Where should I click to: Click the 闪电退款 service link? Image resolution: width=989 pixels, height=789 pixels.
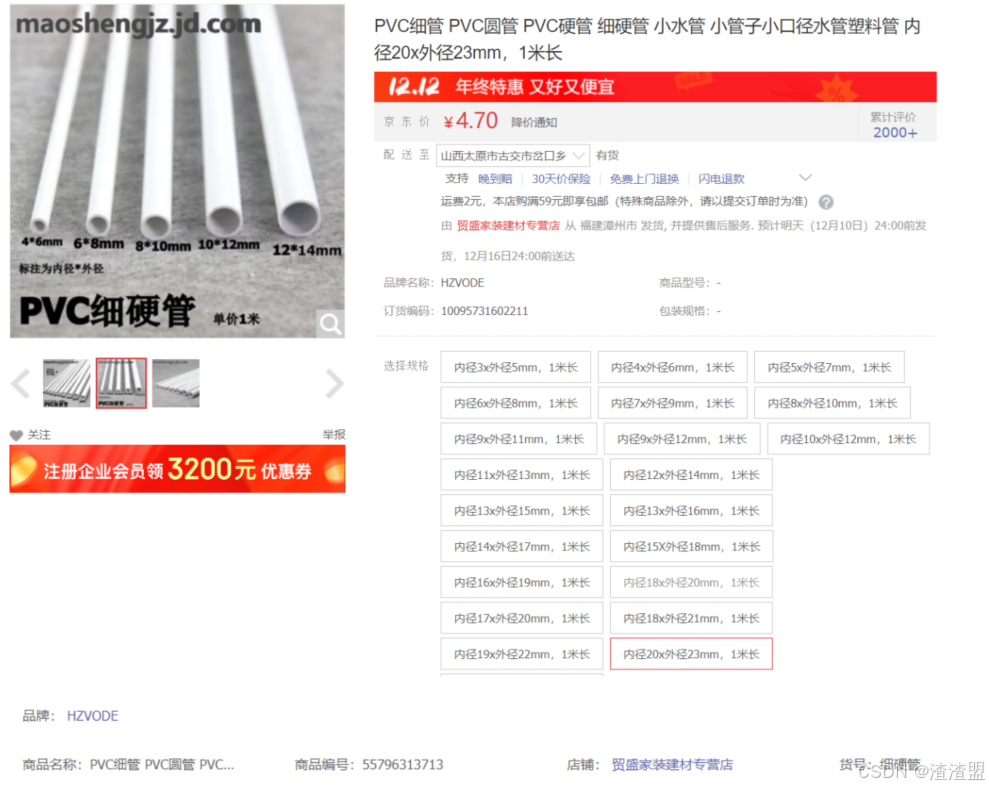[x=722, y=179]
